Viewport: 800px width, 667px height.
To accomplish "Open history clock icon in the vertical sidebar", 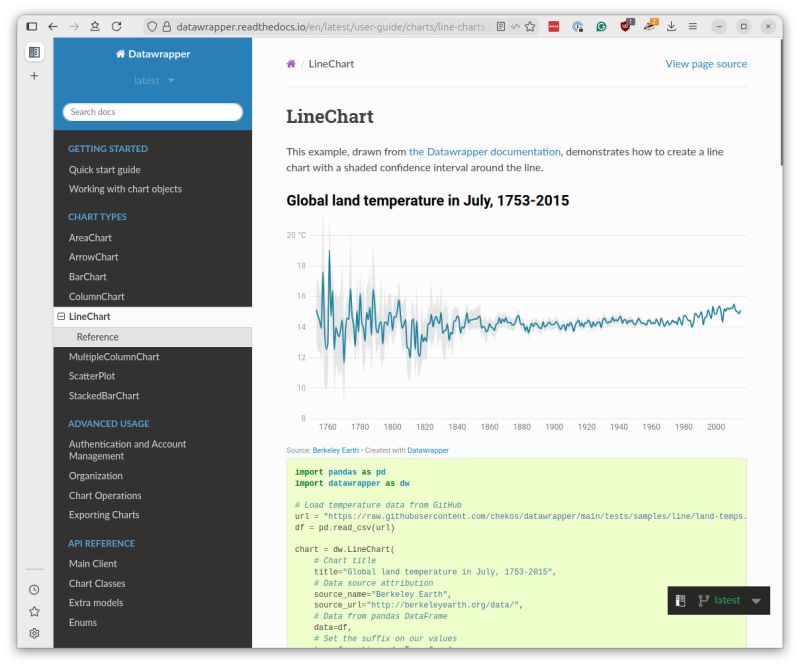I will tap(34, 589).
